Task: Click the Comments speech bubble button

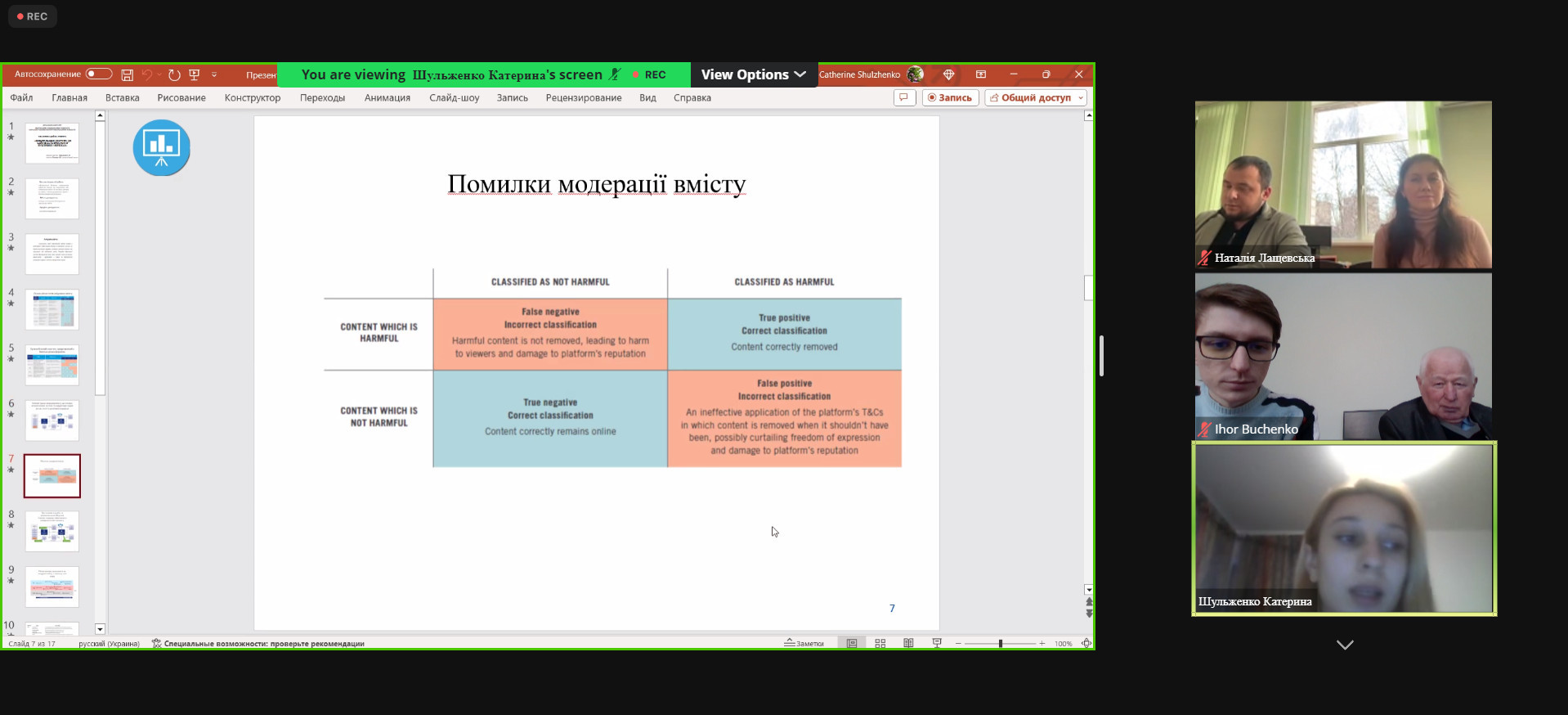Action: coord(904,97)
